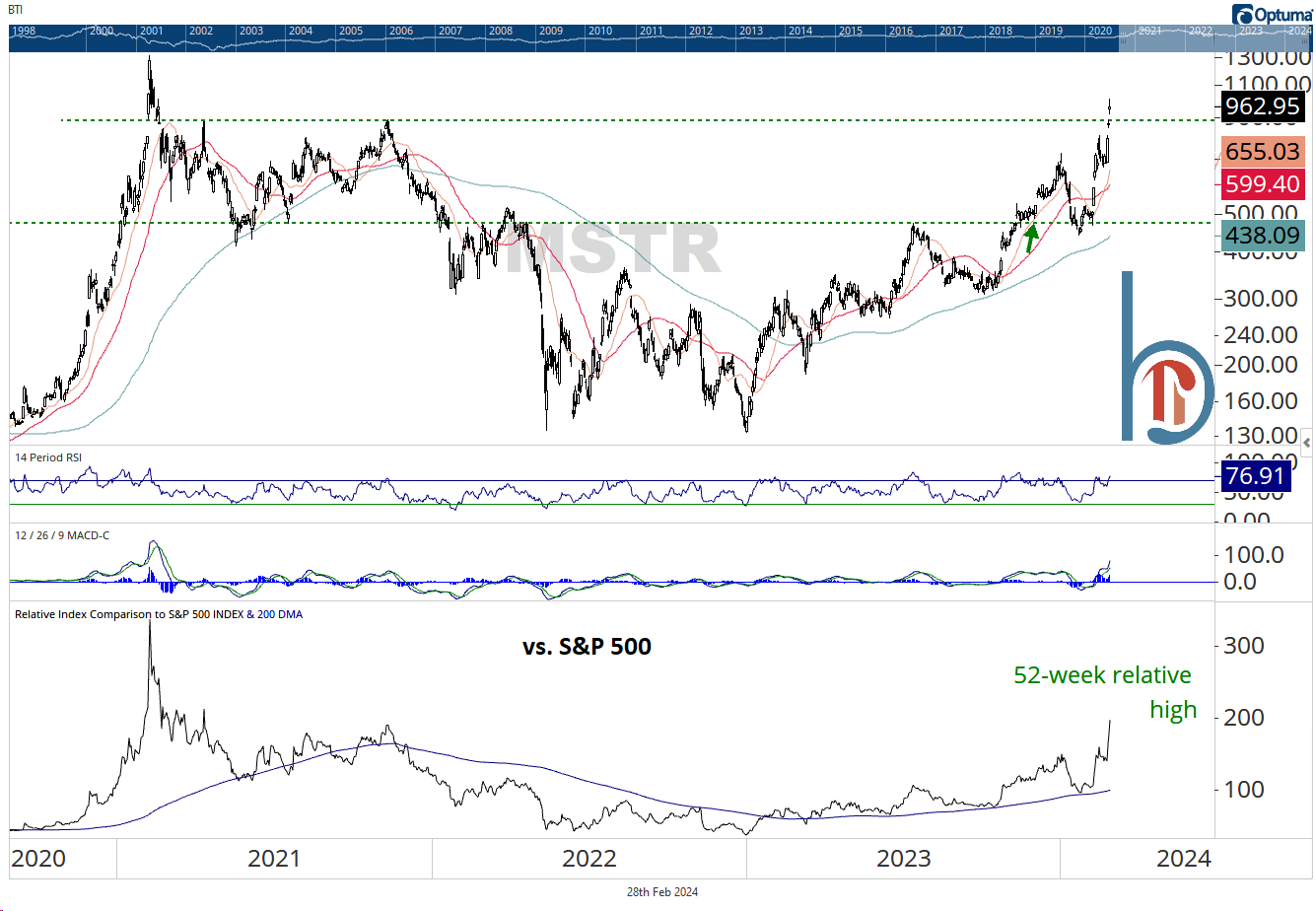Click the 599.40 moving average value label

pos(1263,184)
